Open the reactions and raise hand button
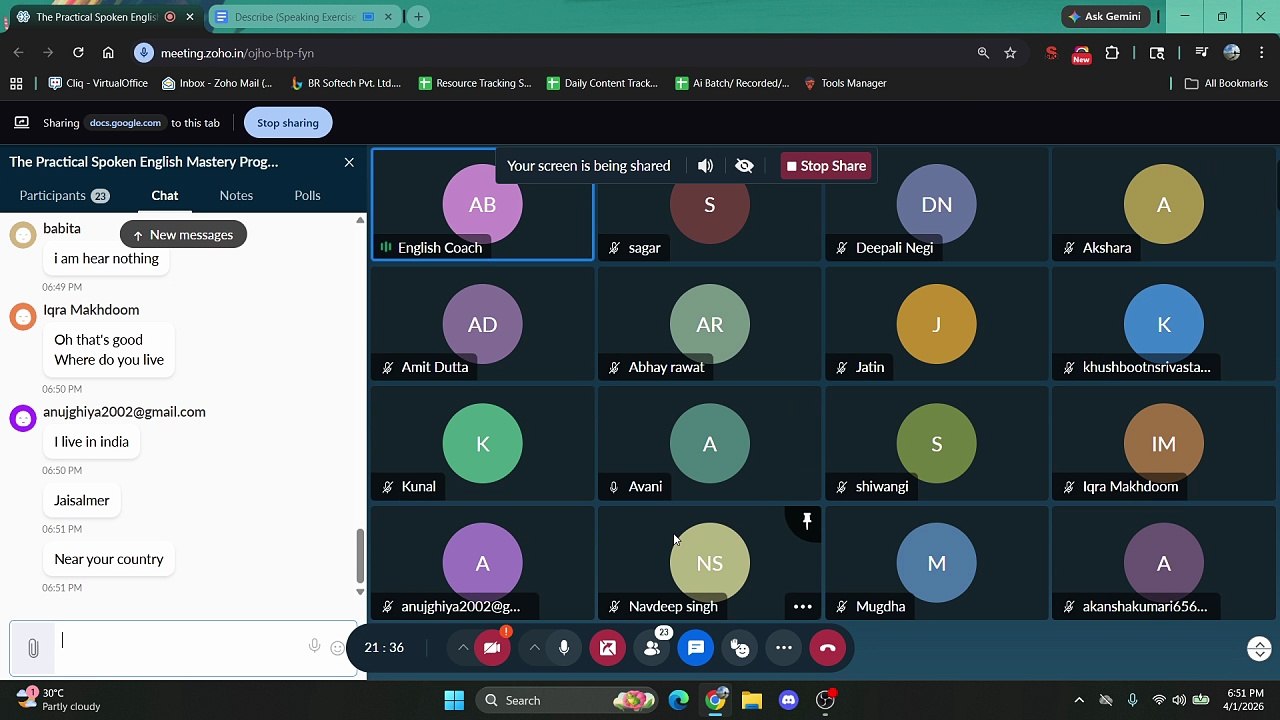1280x720 pixels. tap(740, 648)
